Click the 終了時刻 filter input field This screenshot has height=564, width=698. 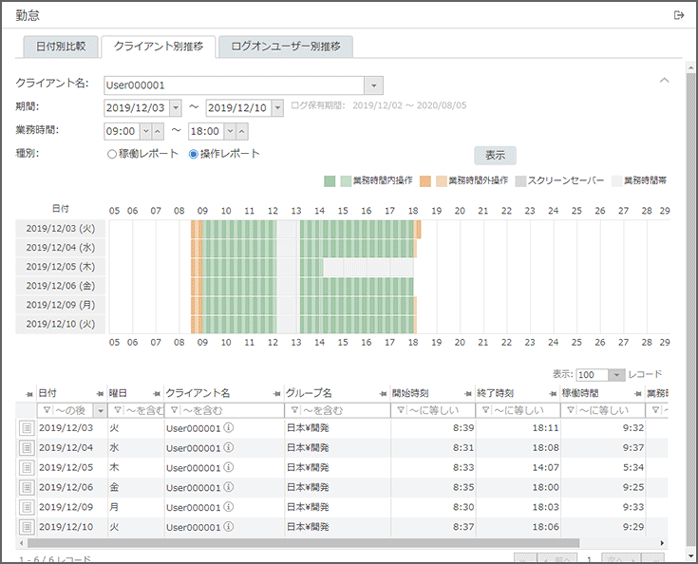527,410
